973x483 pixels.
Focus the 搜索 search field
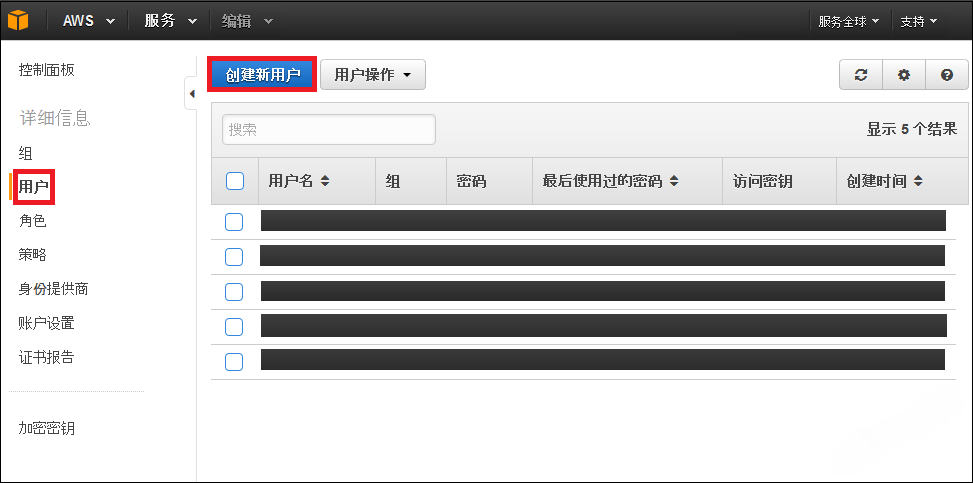point(329,130)
